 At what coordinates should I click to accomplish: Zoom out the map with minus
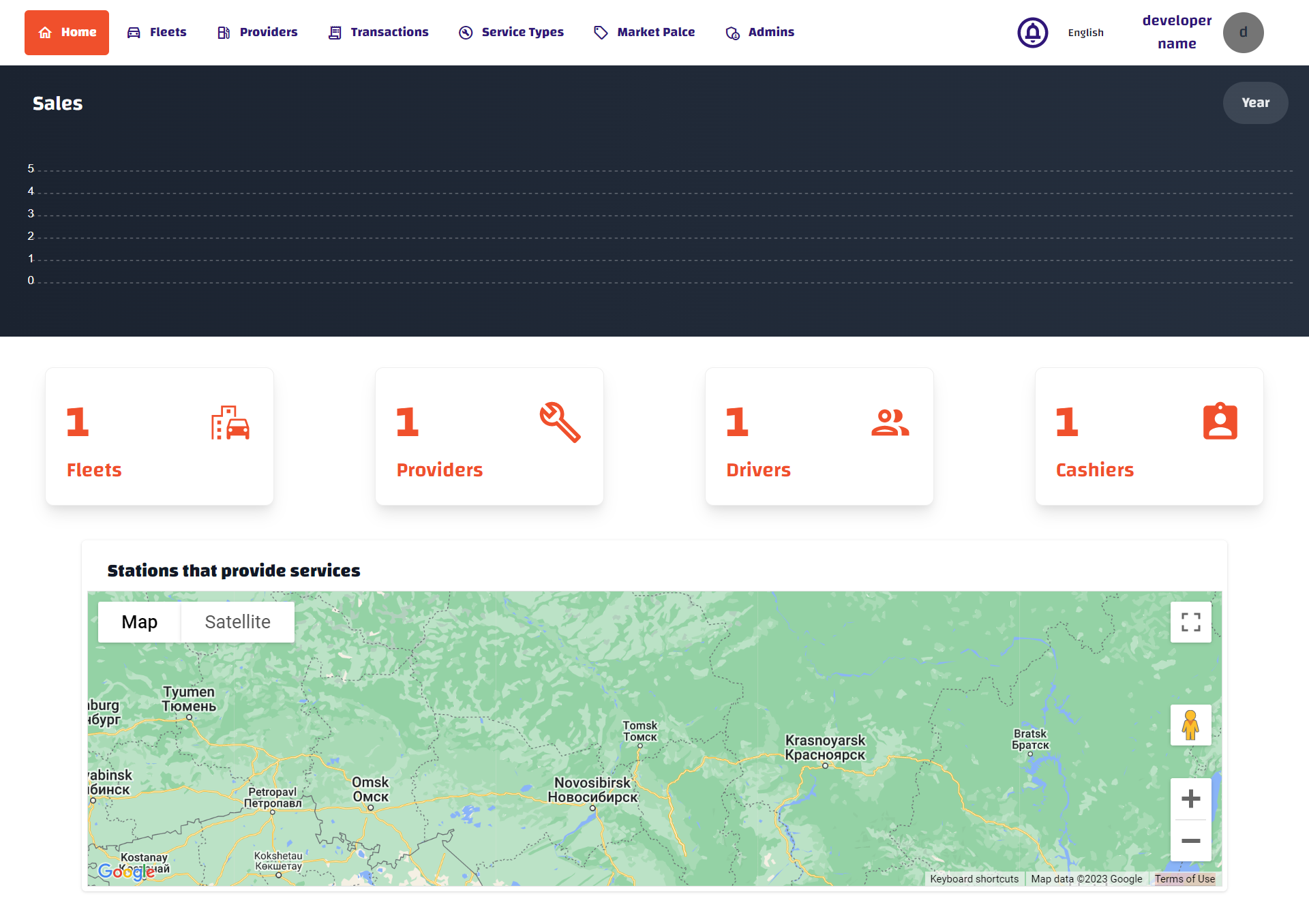click(1190, 841)
